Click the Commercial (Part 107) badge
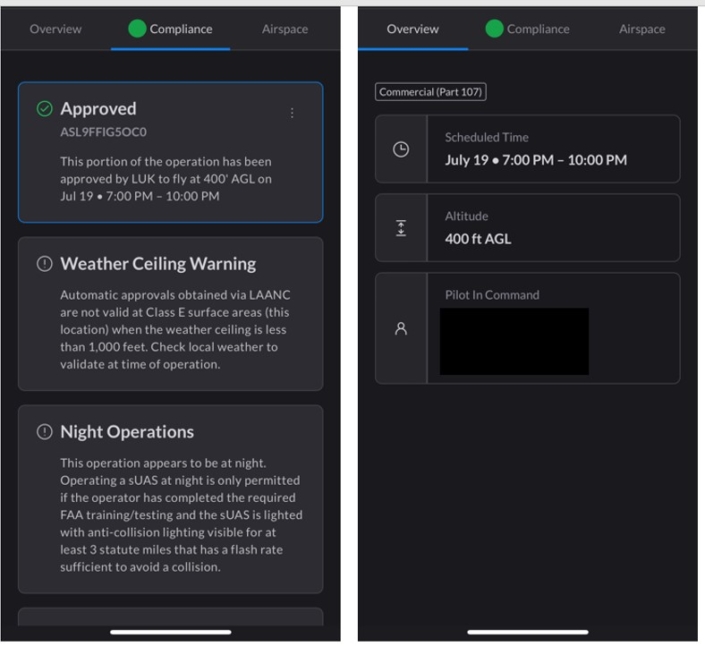 point(431,92)
